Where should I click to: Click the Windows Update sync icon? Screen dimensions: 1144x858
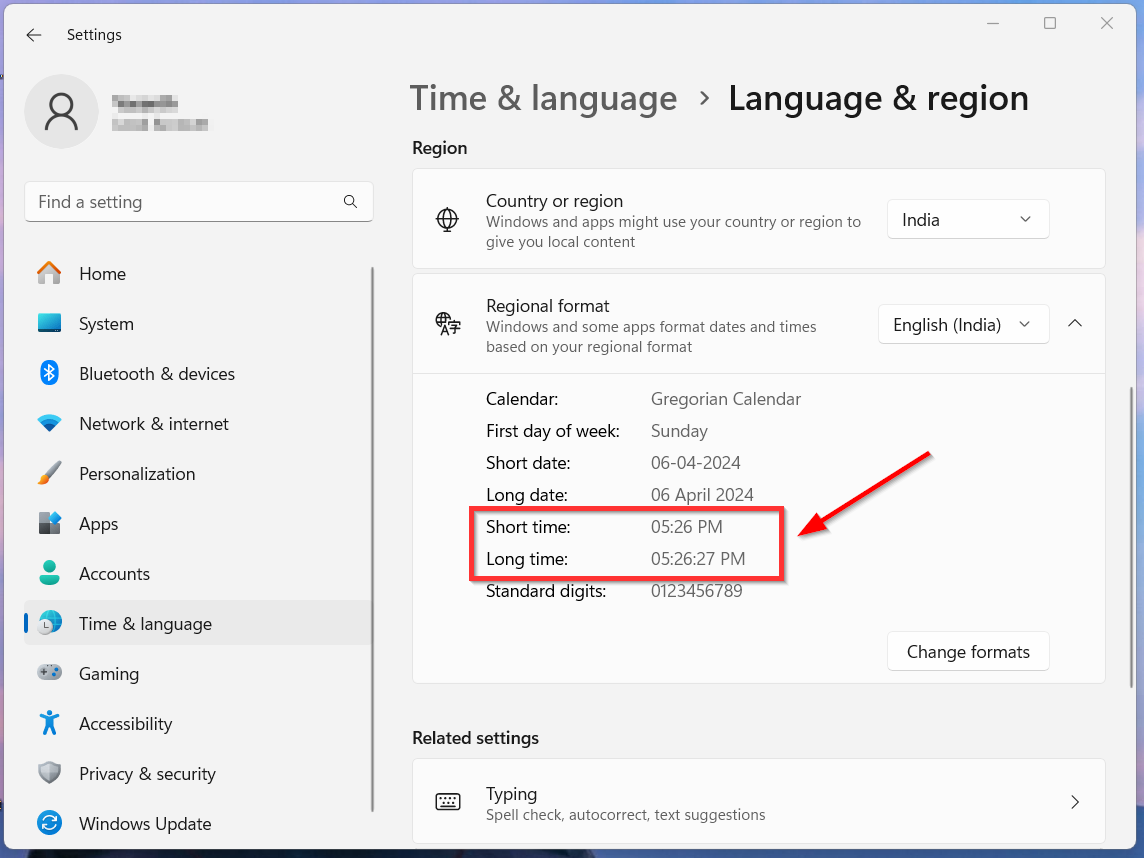50,823
